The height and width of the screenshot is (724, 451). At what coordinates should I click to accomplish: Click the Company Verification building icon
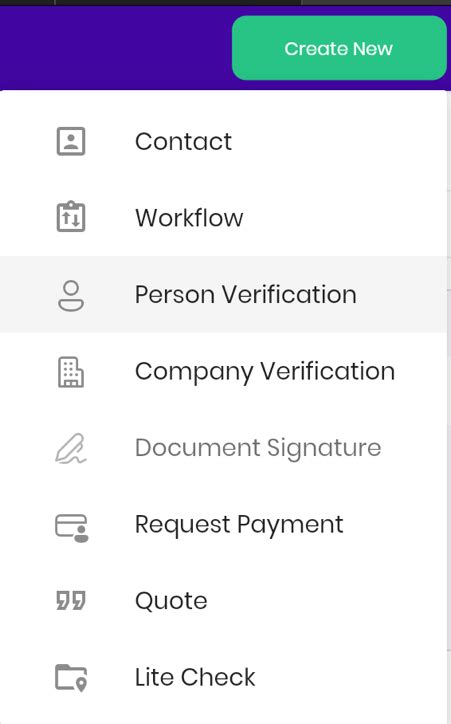71,372
